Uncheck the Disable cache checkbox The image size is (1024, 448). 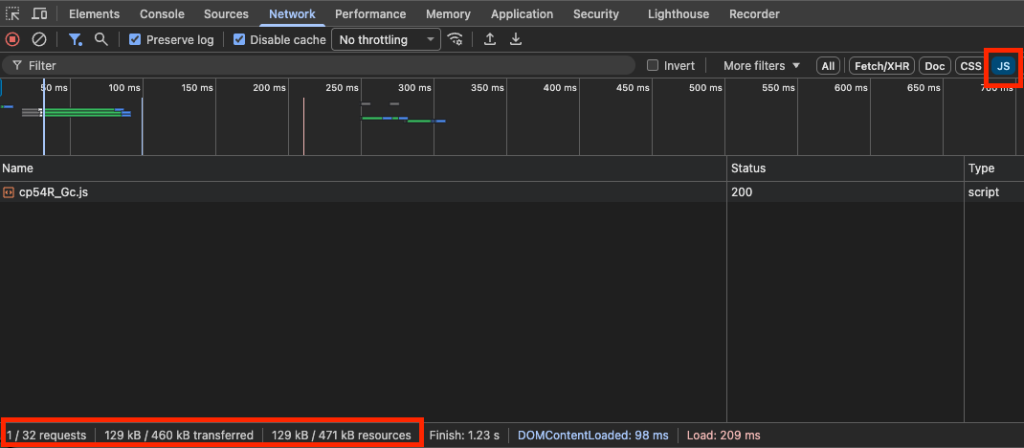pos(239,40)
